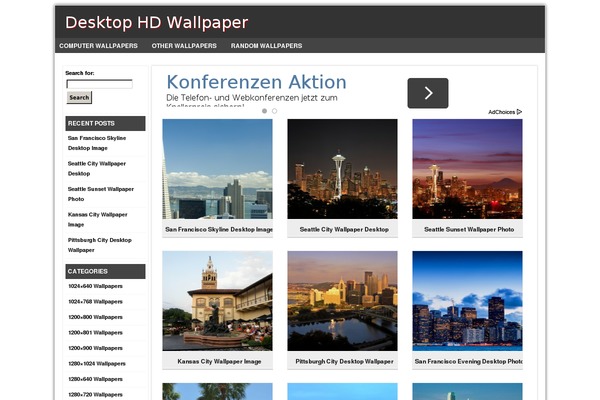
Task: Open the Konferenzen Aktion ad headline
Action: point(256,82)
